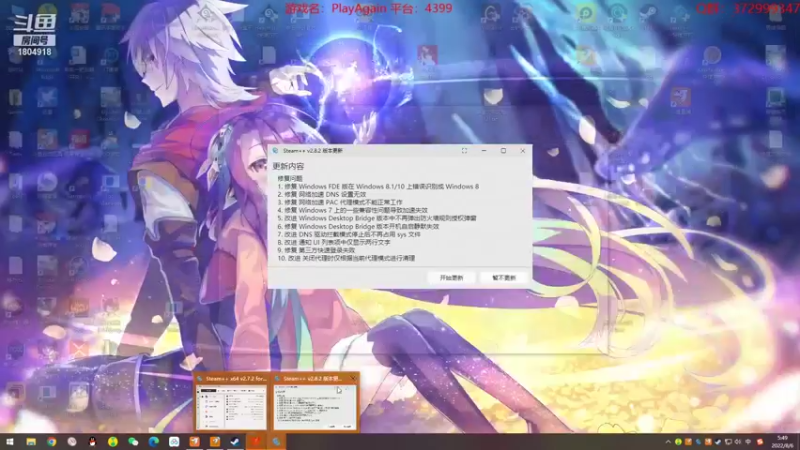800x450 pixels.
Task: Select changelog line 7 about DNS sys 文件
Action: [349, 234]
